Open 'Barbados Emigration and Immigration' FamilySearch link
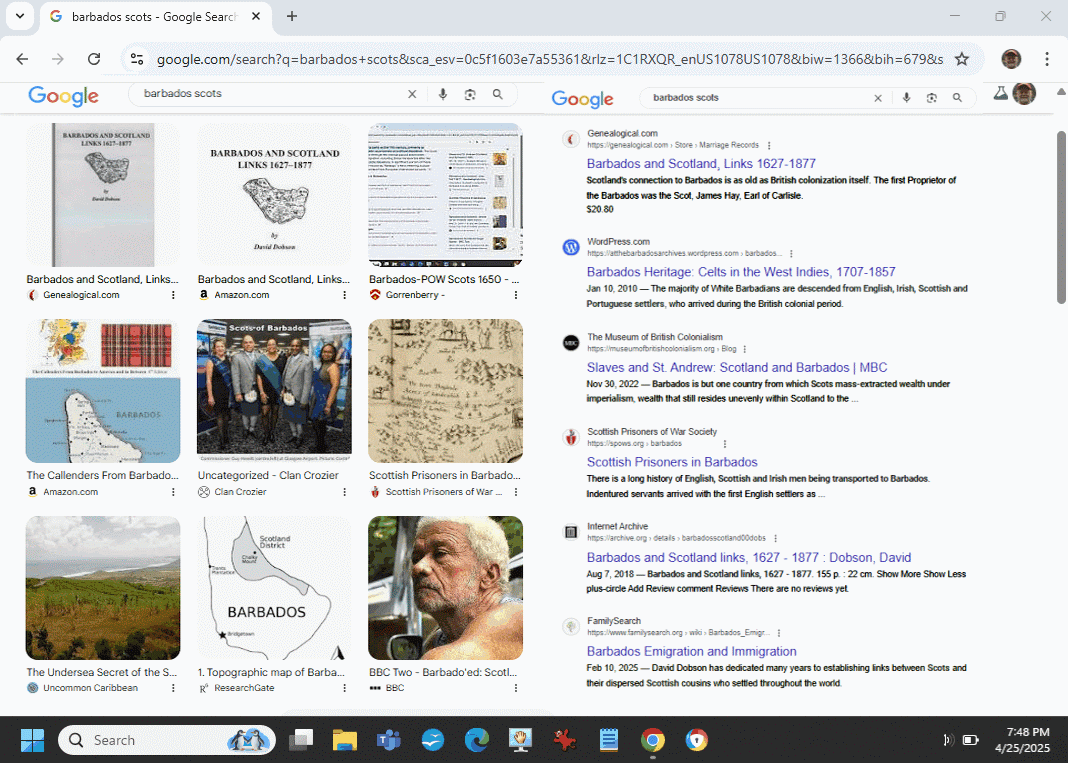1068x763 pixels. coord(691,651)
